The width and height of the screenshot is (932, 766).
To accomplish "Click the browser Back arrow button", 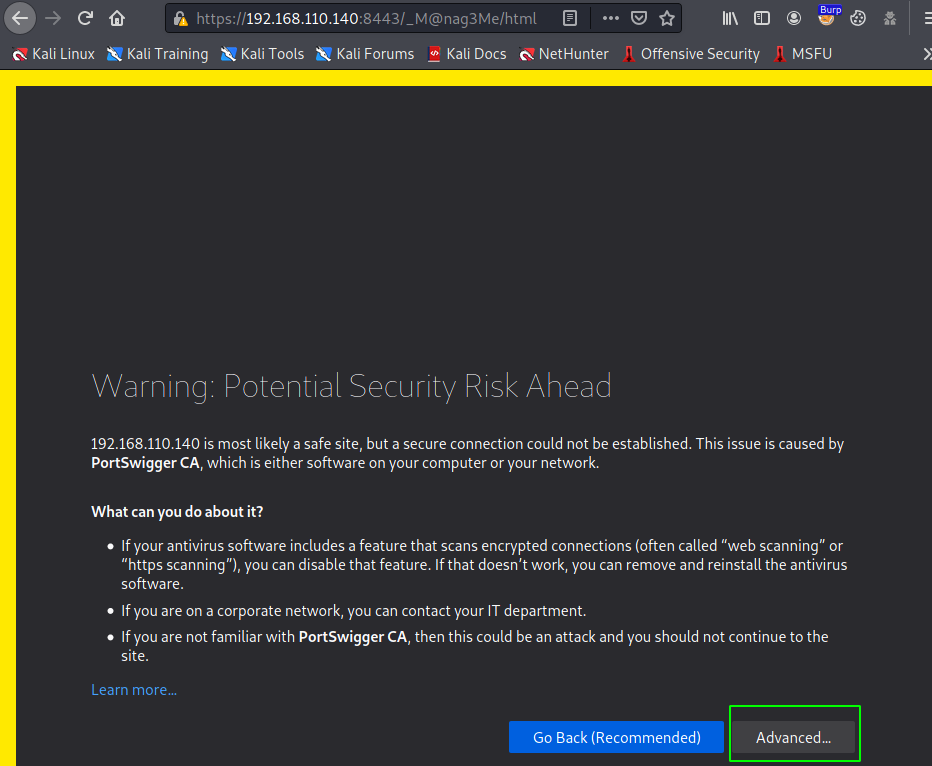I will pyautogui.click(x=20, y=18).
